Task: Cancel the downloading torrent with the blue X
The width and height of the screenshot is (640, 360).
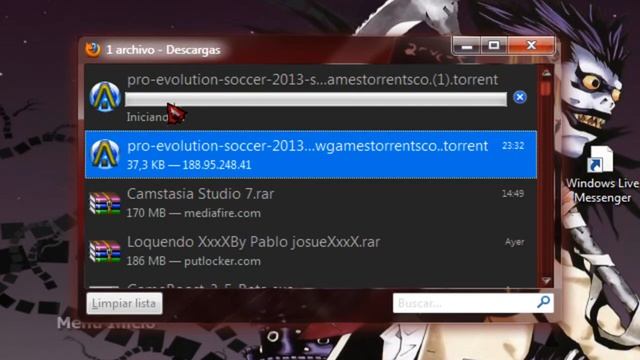Action: [520, 97]
